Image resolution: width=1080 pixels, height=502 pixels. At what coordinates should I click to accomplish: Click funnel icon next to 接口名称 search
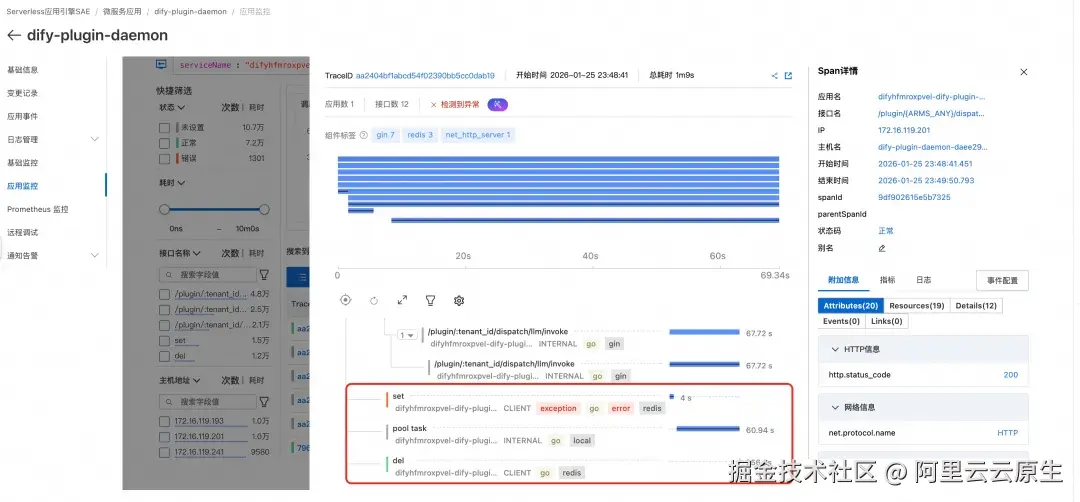(264, 275)
